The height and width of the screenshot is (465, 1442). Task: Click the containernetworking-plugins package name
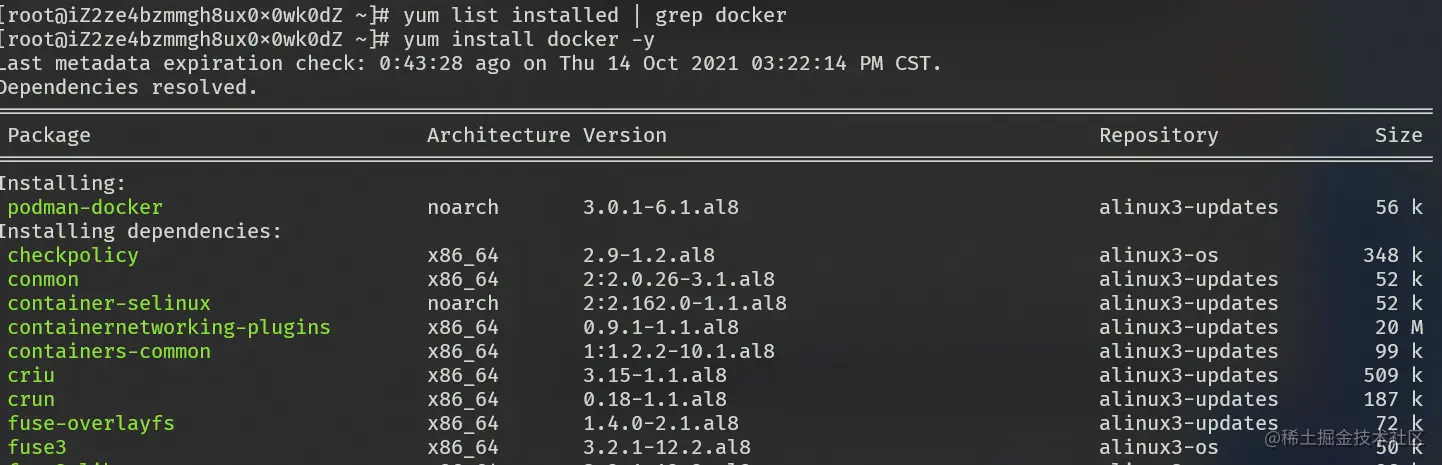[169, 328]
